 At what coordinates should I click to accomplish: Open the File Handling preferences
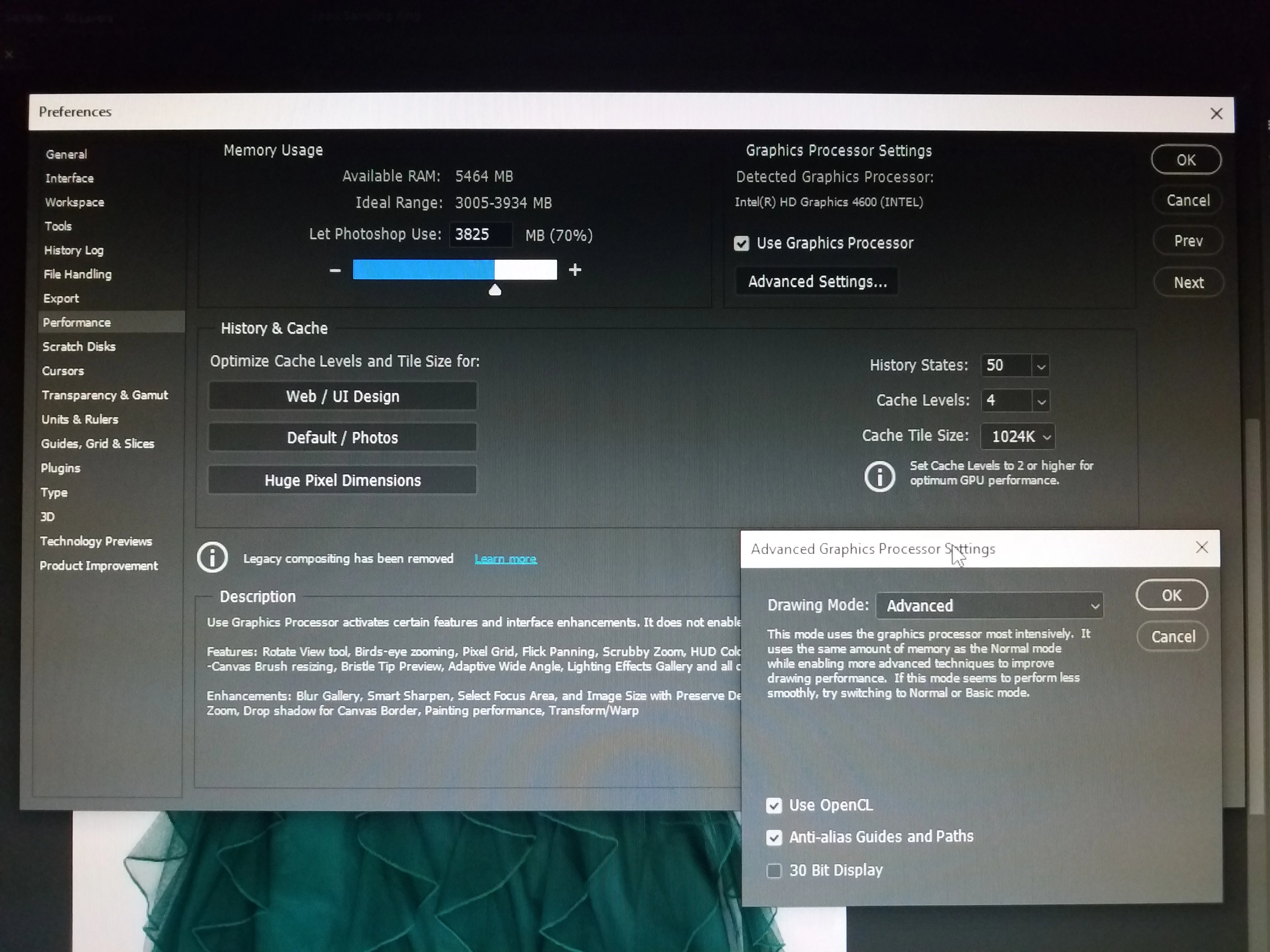(77, 274)
